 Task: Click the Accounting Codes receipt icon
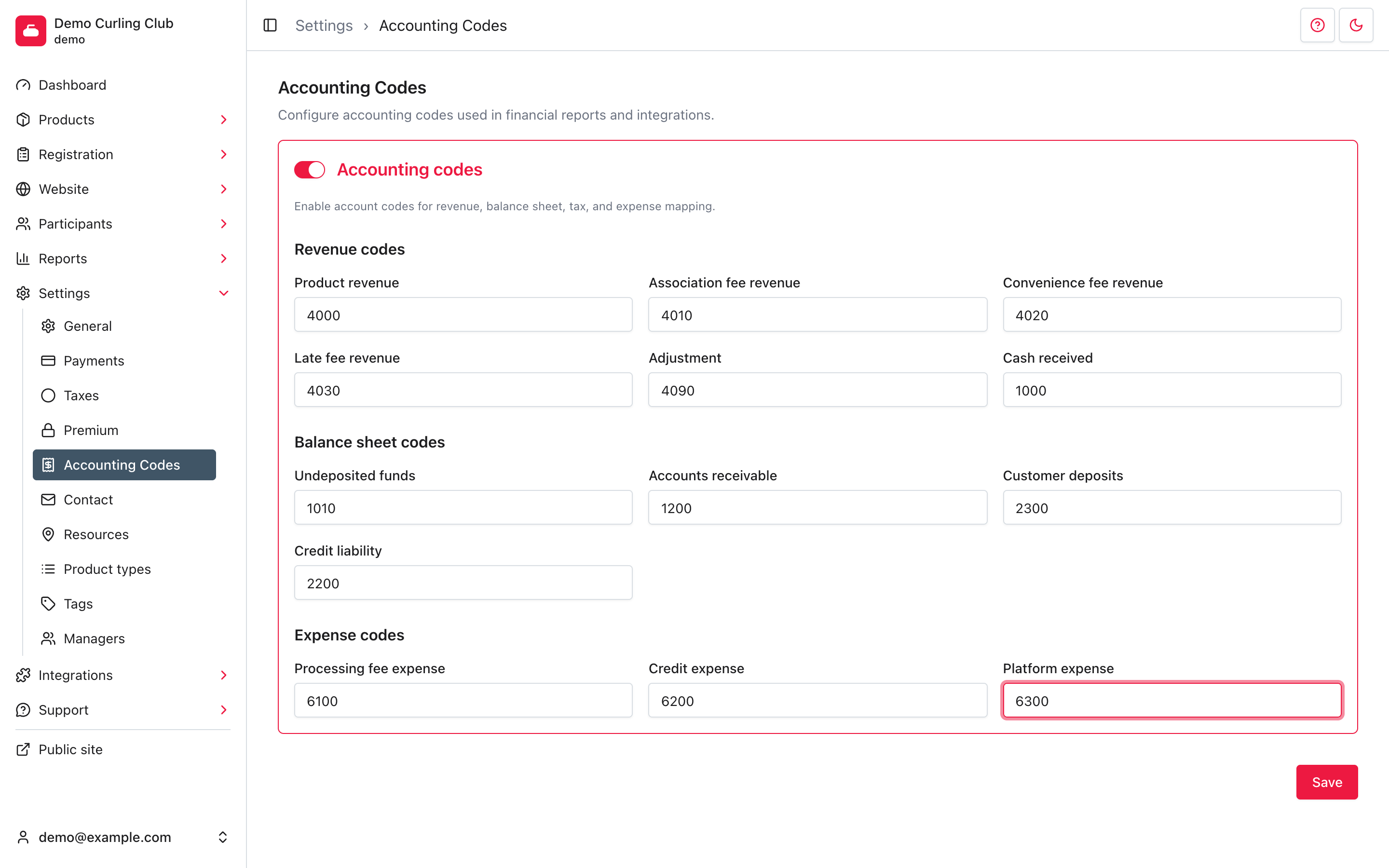coord(48,465)
